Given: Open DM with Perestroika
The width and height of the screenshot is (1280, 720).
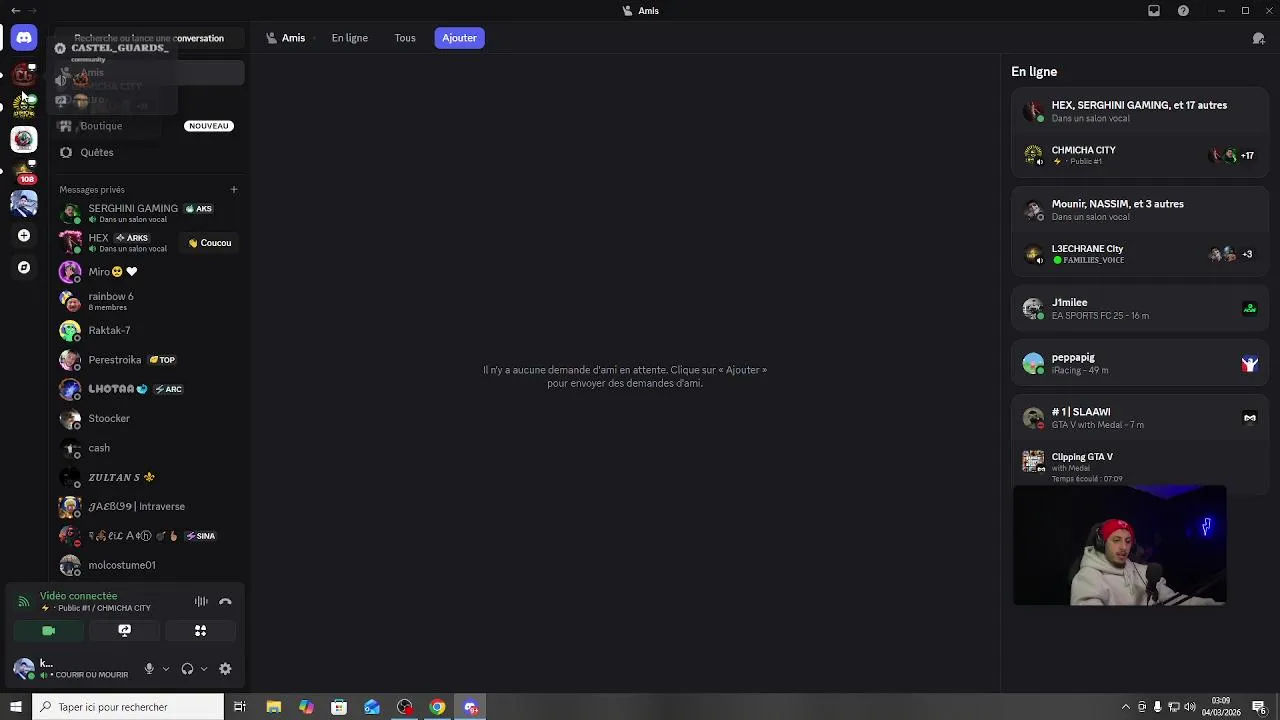Looking at the screenshot, I should (150, 360).
